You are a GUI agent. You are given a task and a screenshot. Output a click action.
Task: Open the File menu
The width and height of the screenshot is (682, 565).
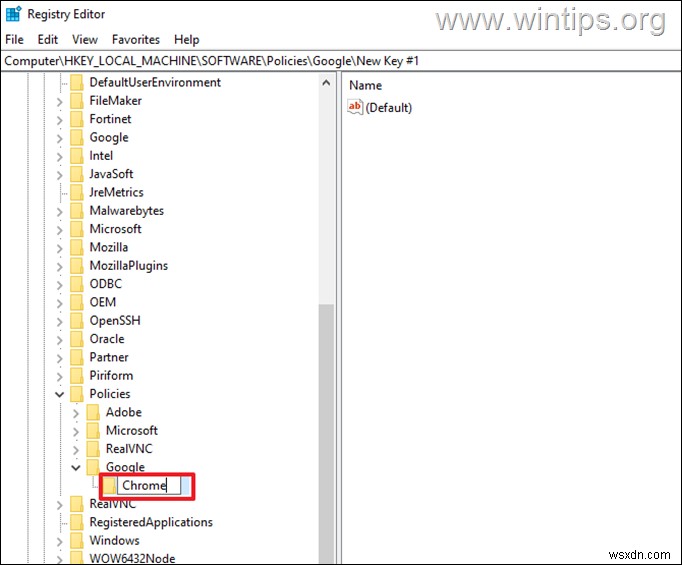pos(14,40)
